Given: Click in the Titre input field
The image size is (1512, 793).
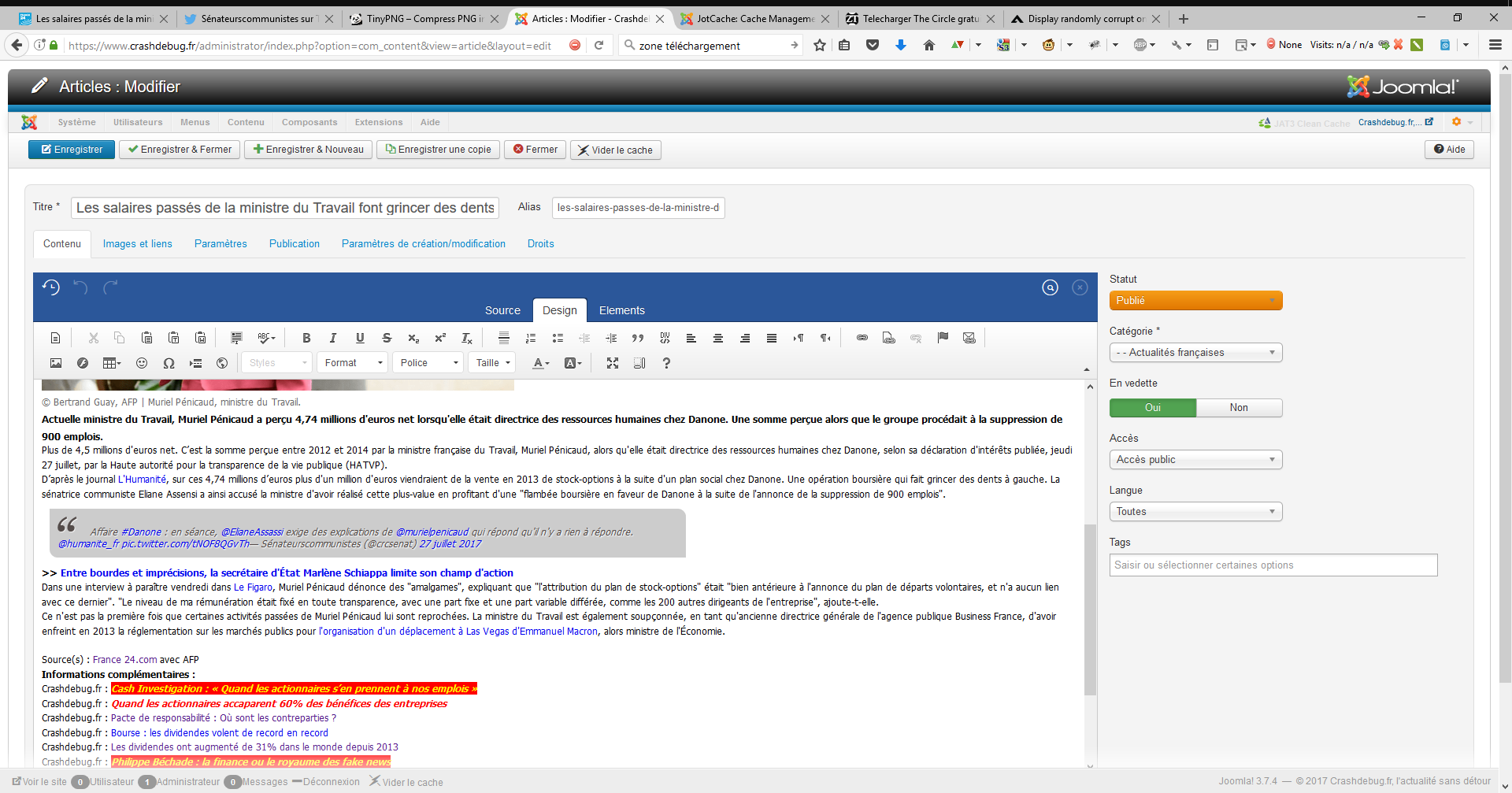Looking at the screenshot, I should click(x=285, y=208).
